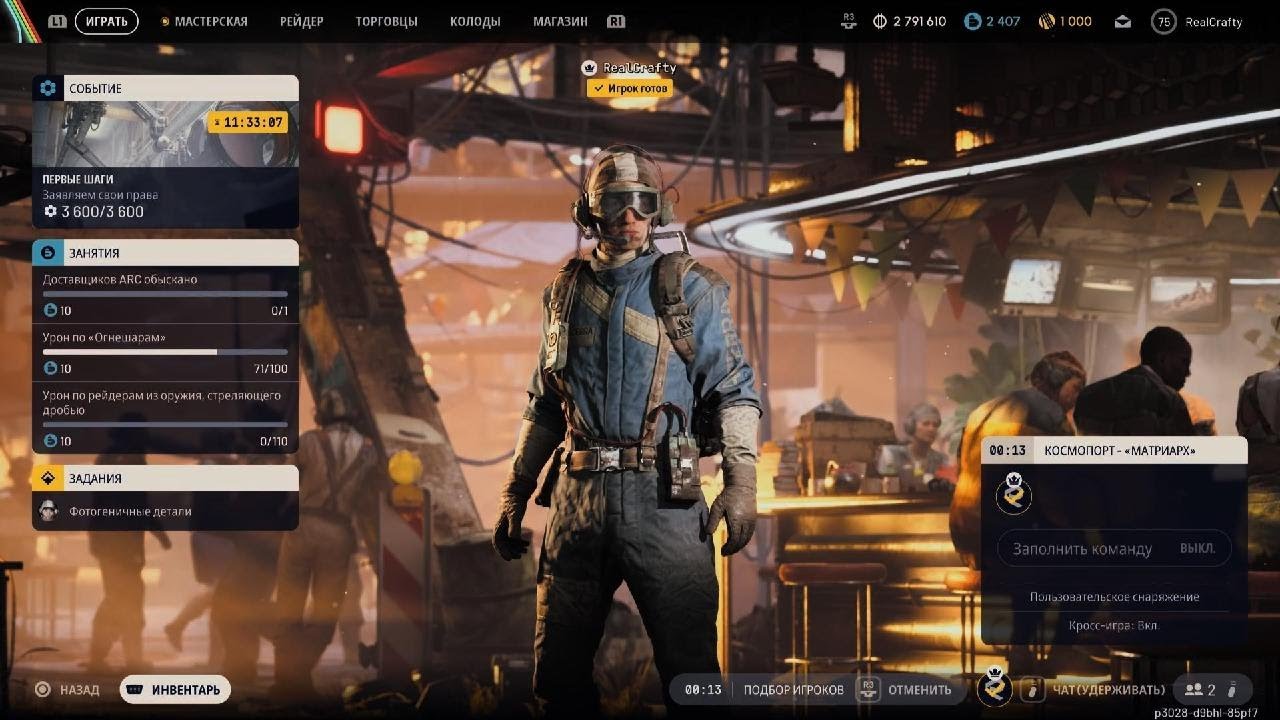
Task: Open the ИНВЕНТАРЬ button
Action: tap(175, 690)
